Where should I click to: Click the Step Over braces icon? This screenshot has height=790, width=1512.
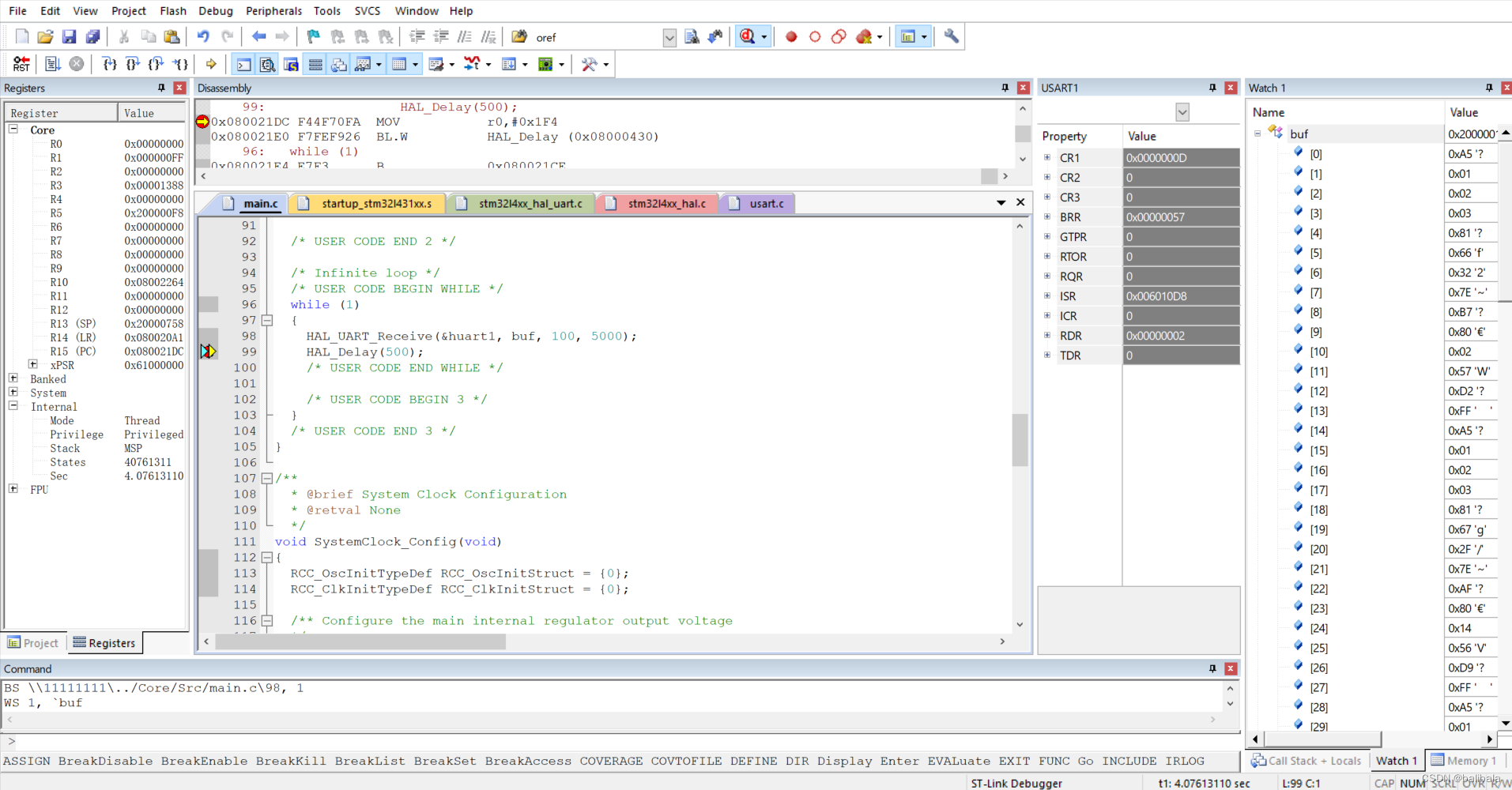134,64
